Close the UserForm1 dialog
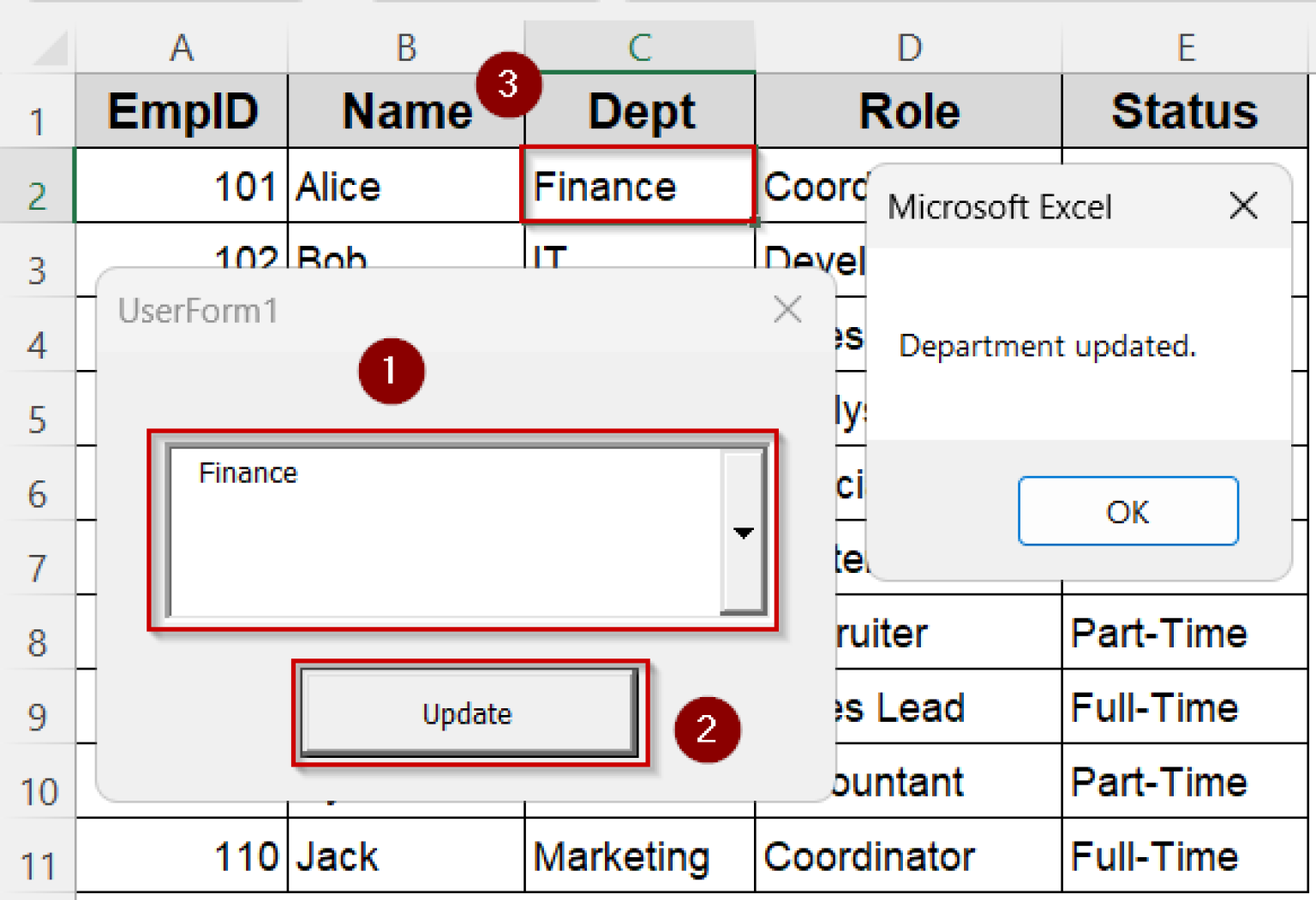This screenshot has height=900, width=1316. point(786,310)
